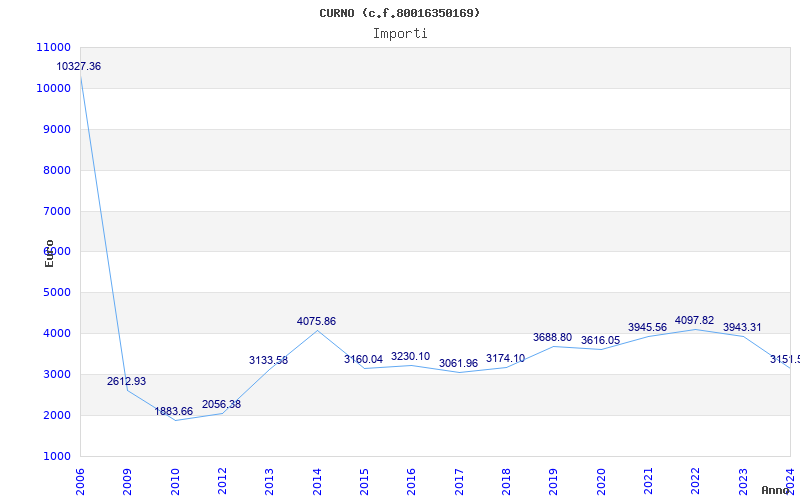
Task: Click the 2023 x-axis year label
Action: tap(743, 482)
